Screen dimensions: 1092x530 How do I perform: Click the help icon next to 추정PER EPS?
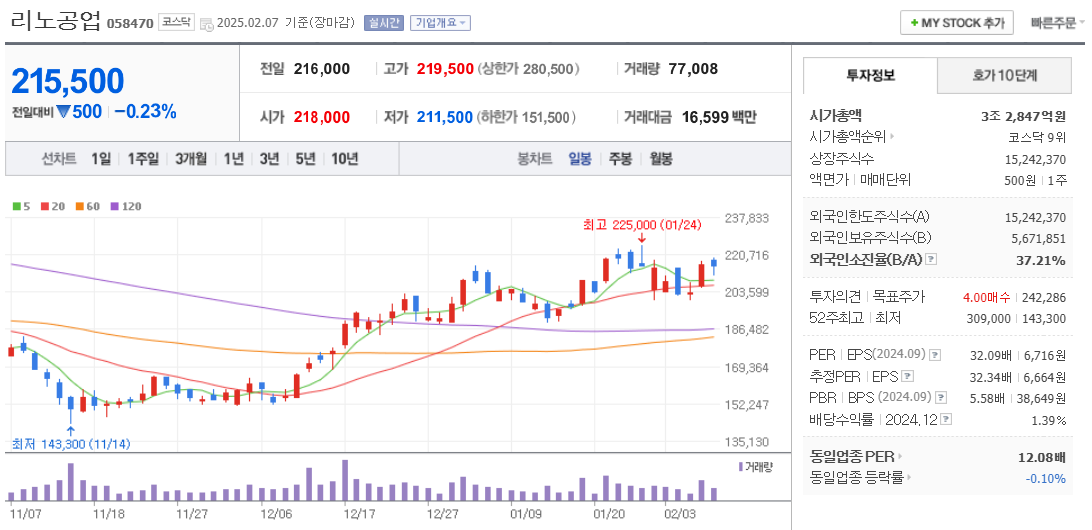(x=907, y=377)
